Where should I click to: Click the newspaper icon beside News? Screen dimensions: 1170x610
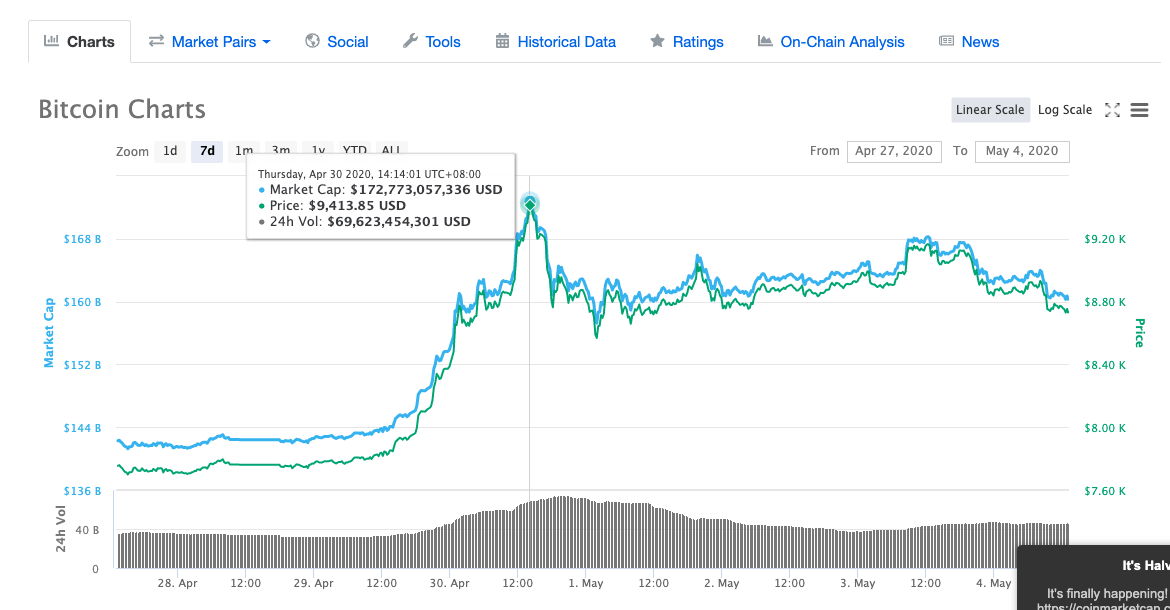(x=946, y=41)
